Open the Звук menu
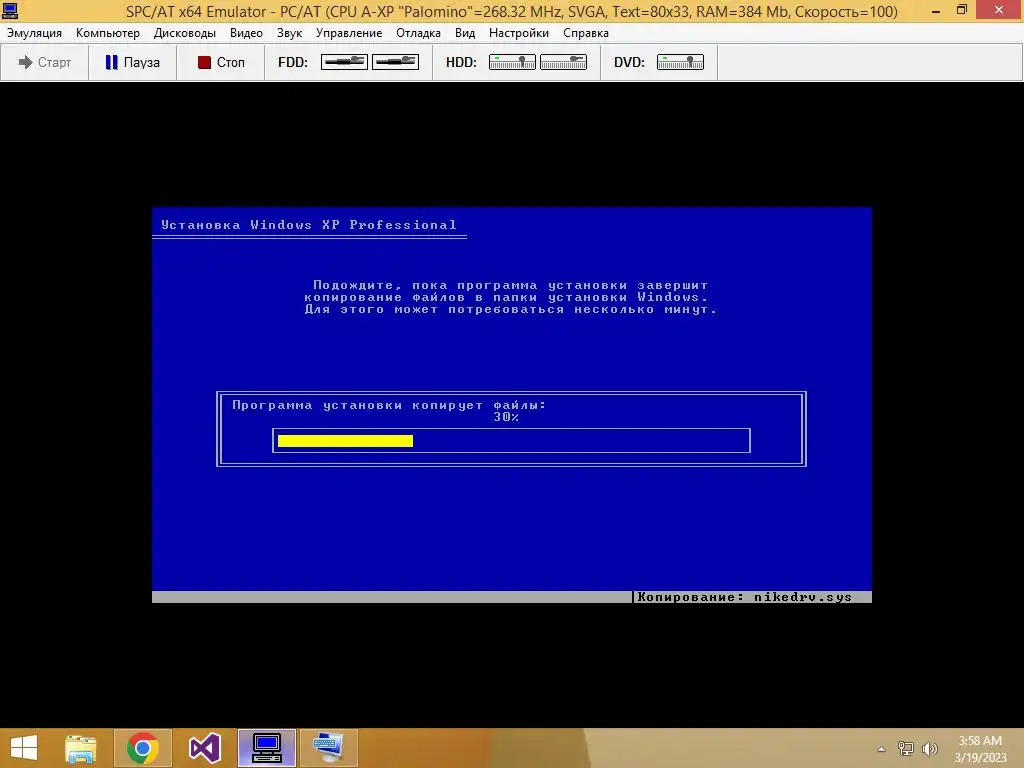The image size is (1024, 768). point(289,33)
